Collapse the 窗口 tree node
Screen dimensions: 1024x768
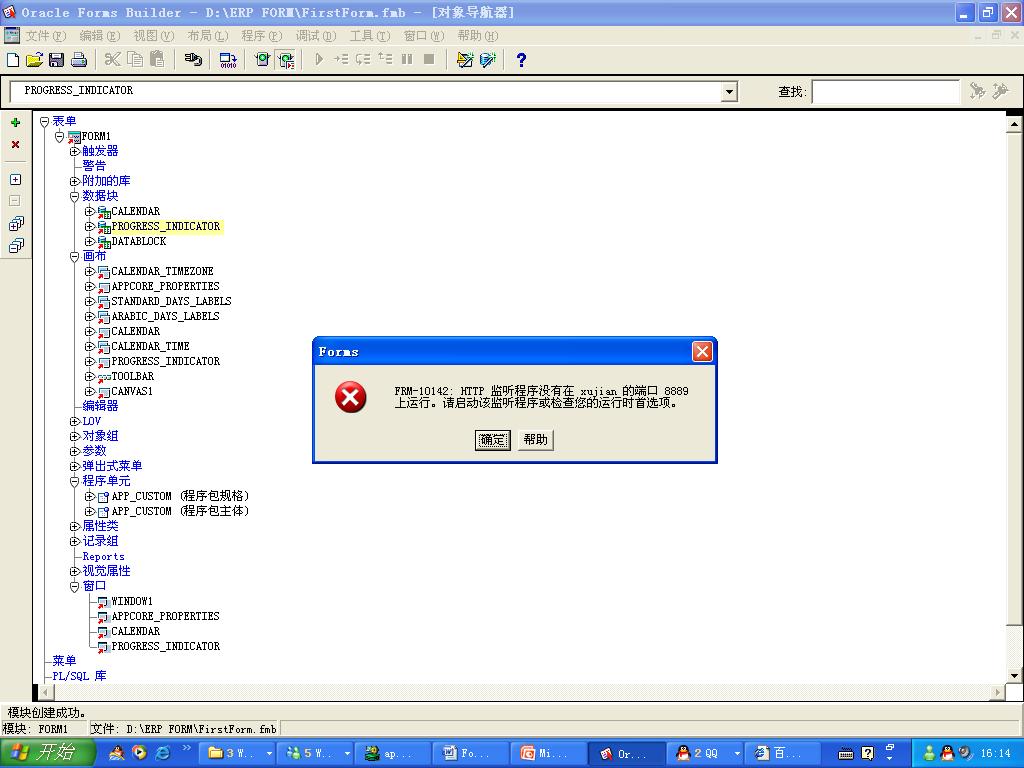[x=74, y=586]
